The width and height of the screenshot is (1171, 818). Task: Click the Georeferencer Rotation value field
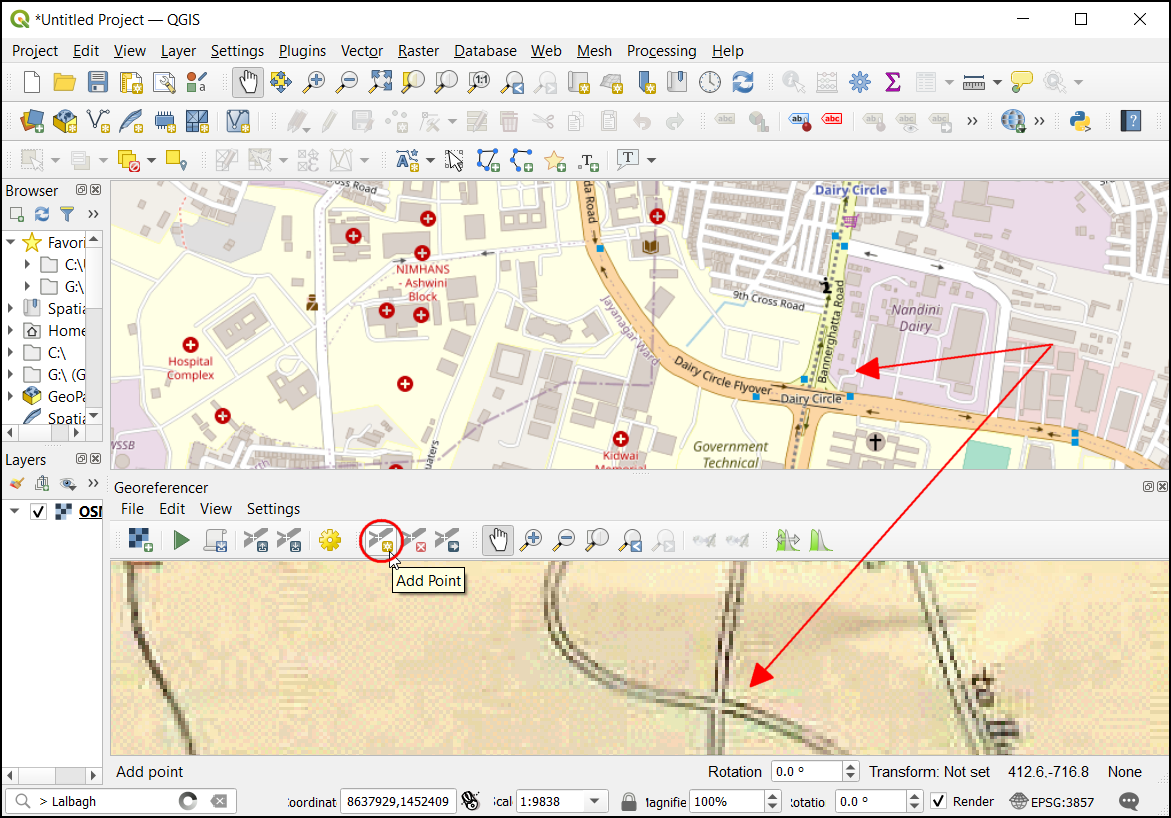(807, 772)
